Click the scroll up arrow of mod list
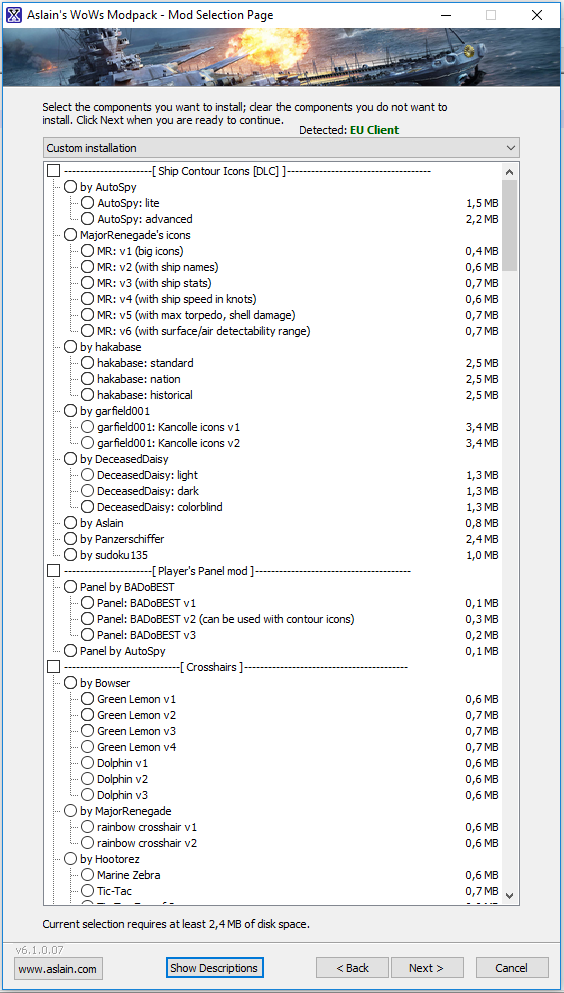This screenshot has height=993, width=564. click(x=510, y=172)
